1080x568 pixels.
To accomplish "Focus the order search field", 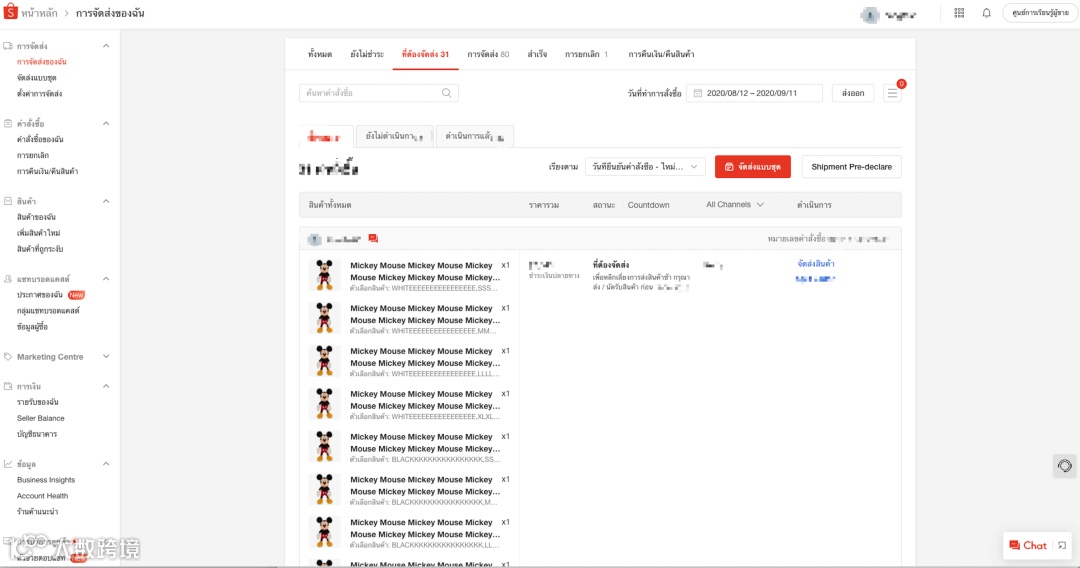I will click(379, 93).
